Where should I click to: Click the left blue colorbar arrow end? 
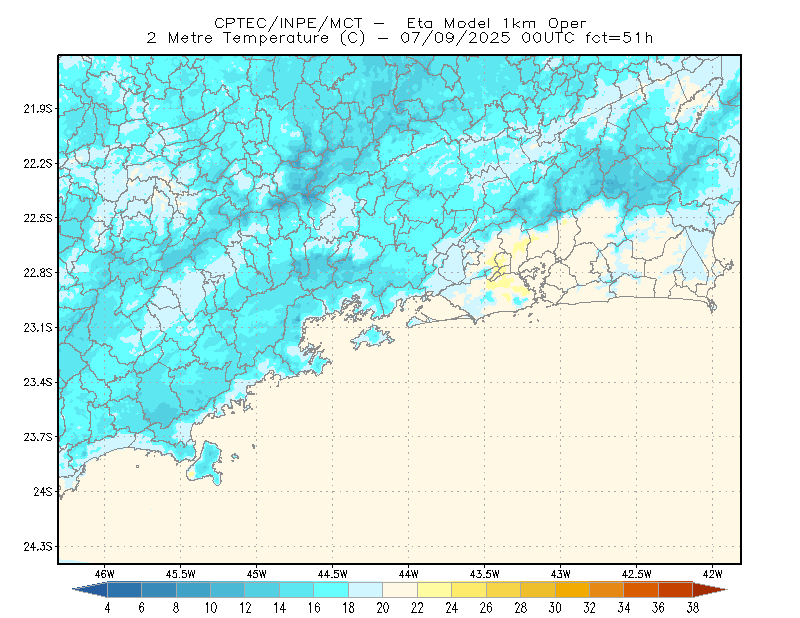point(90,590)
